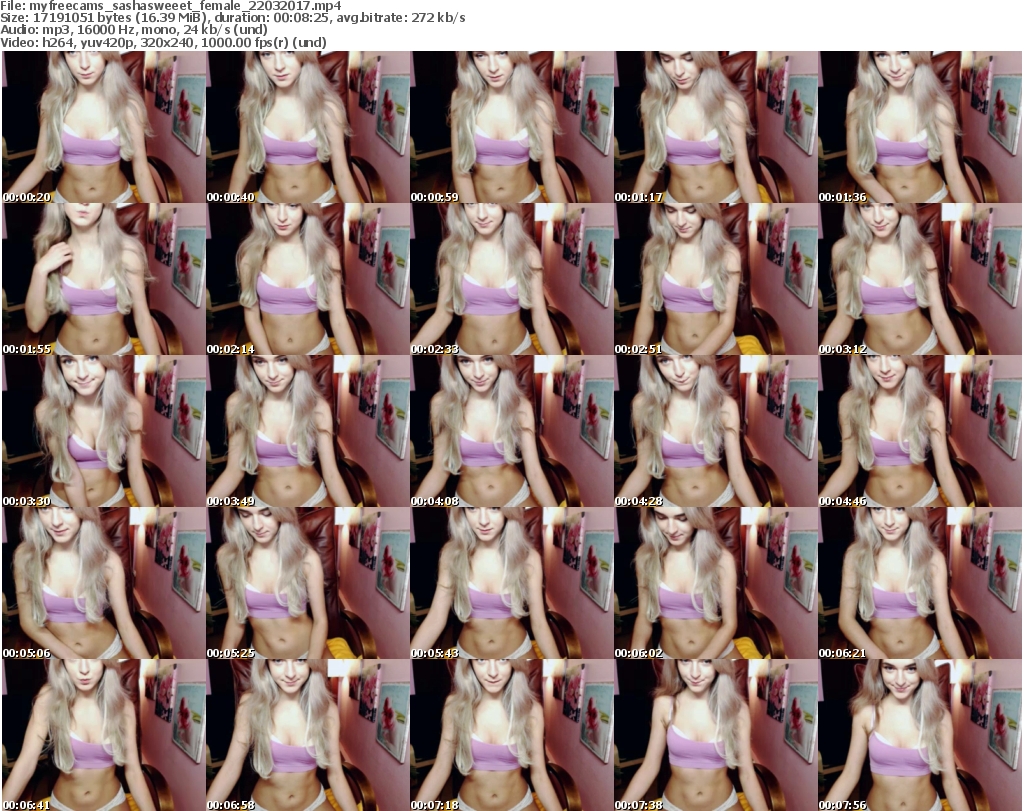Pick the frame labeled 00:04:46
This screenshot has width=1024, height=811.
coord(920,431)
